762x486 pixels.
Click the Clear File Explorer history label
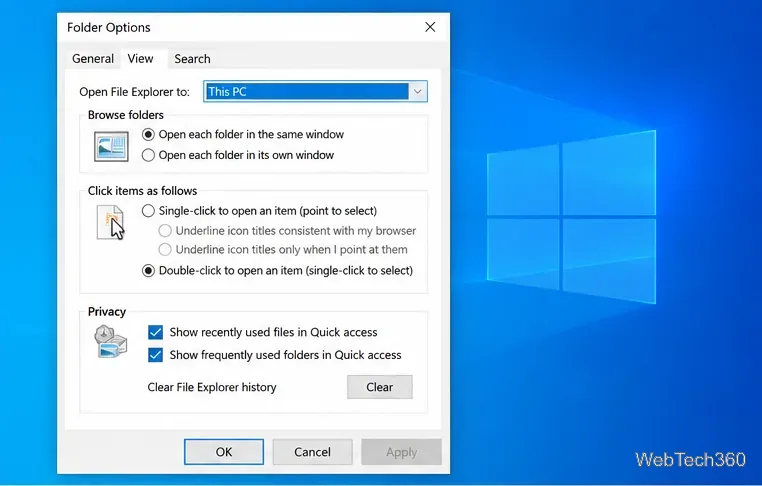pyautogui.click(x=212, y=387)
